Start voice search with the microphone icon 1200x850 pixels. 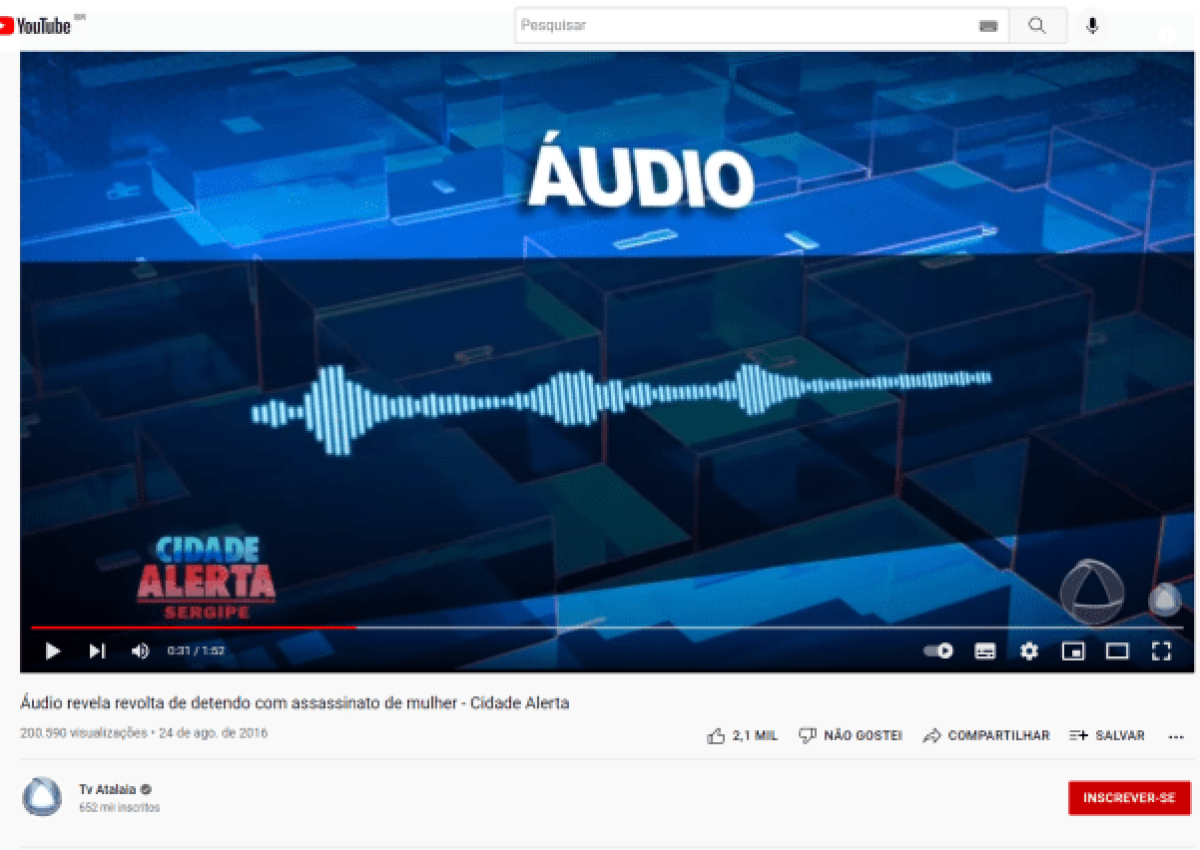pyautogui.click(x=1092, y=25)
